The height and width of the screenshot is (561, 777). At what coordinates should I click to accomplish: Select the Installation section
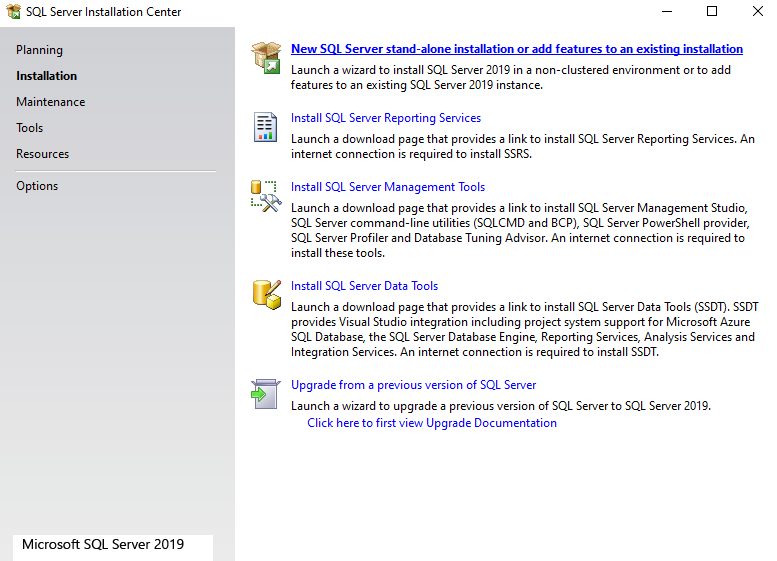point(47,76)
